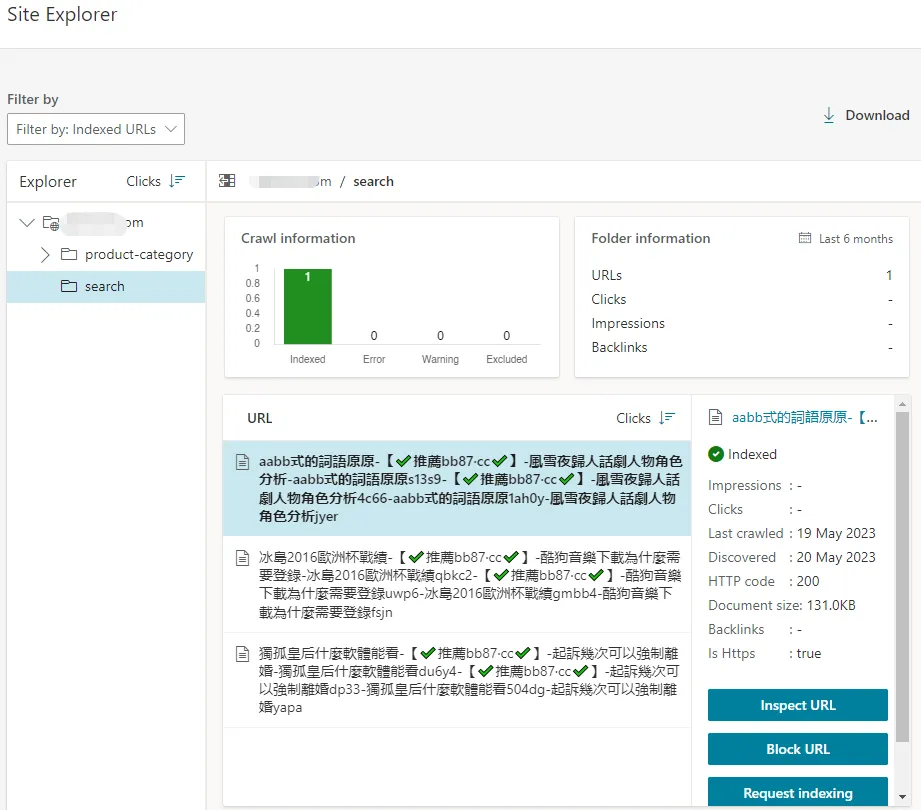Click the product-category folder icon
This screenshot has width=921, height=810.
69,255
